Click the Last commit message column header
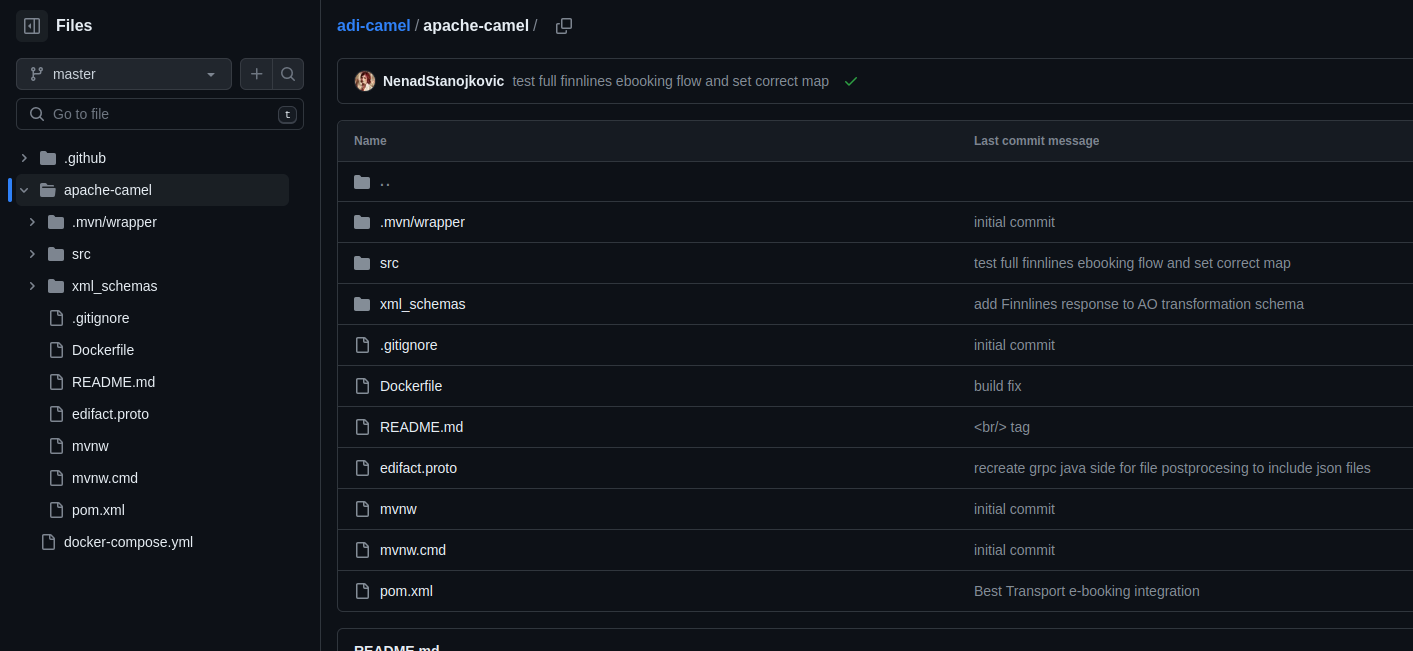The height and width of the screenshot is (651, 1413). point(1036,141)
